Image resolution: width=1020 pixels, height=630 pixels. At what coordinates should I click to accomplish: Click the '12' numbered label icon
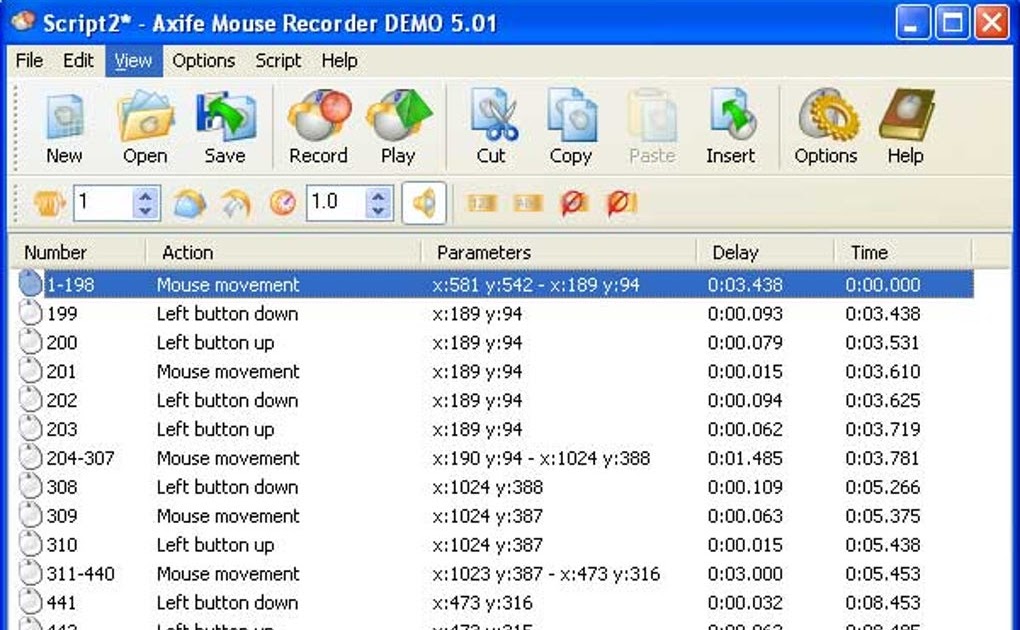coord(481,204)
